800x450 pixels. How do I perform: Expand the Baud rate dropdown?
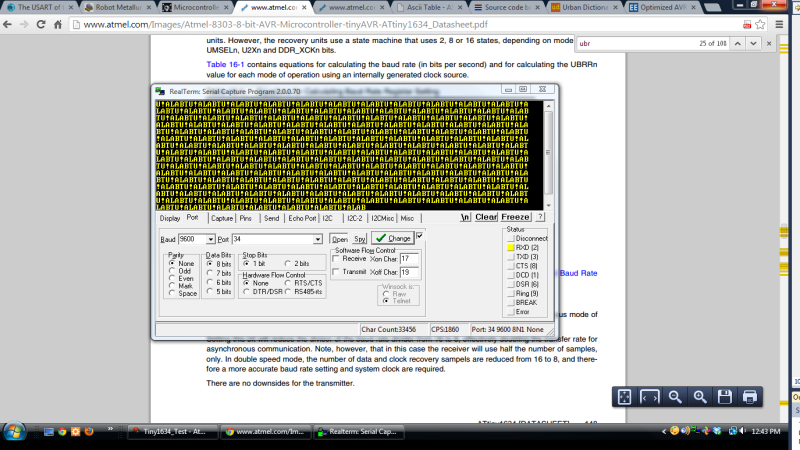click(210, 240)
